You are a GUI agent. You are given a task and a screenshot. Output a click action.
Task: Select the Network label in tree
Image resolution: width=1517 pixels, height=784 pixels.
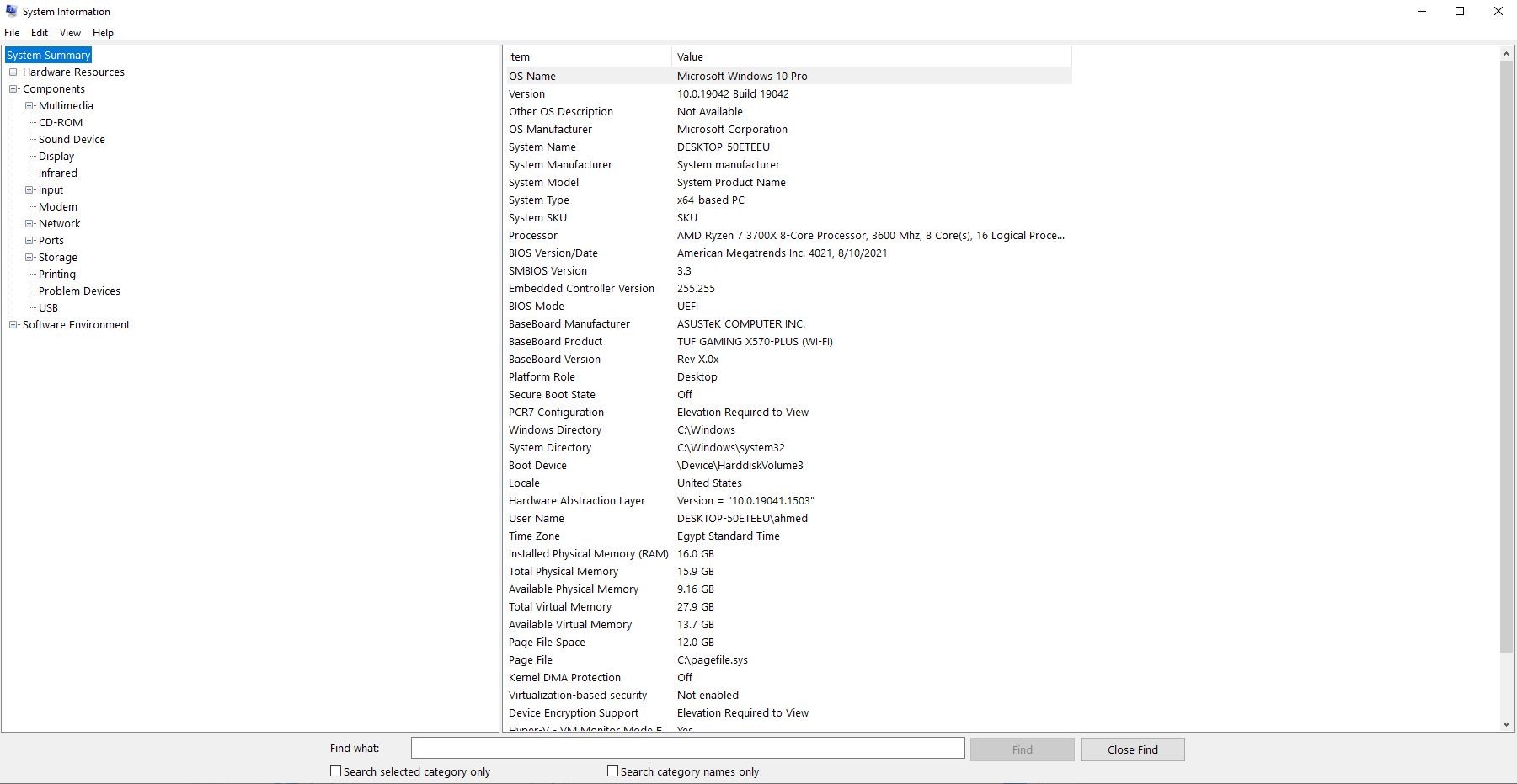60,224
